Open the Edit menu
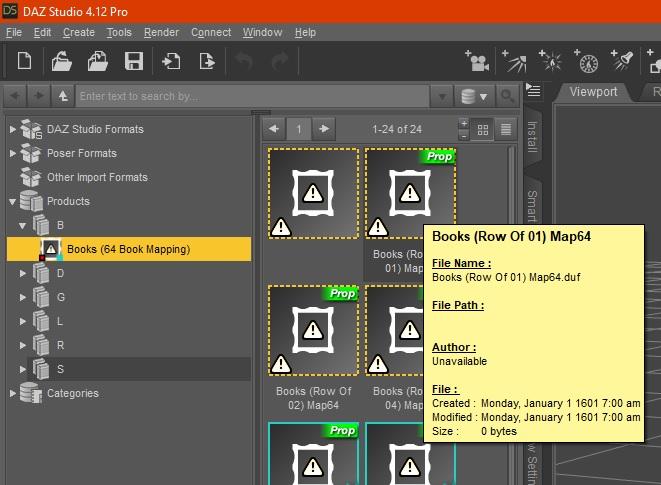 point(42,32)
